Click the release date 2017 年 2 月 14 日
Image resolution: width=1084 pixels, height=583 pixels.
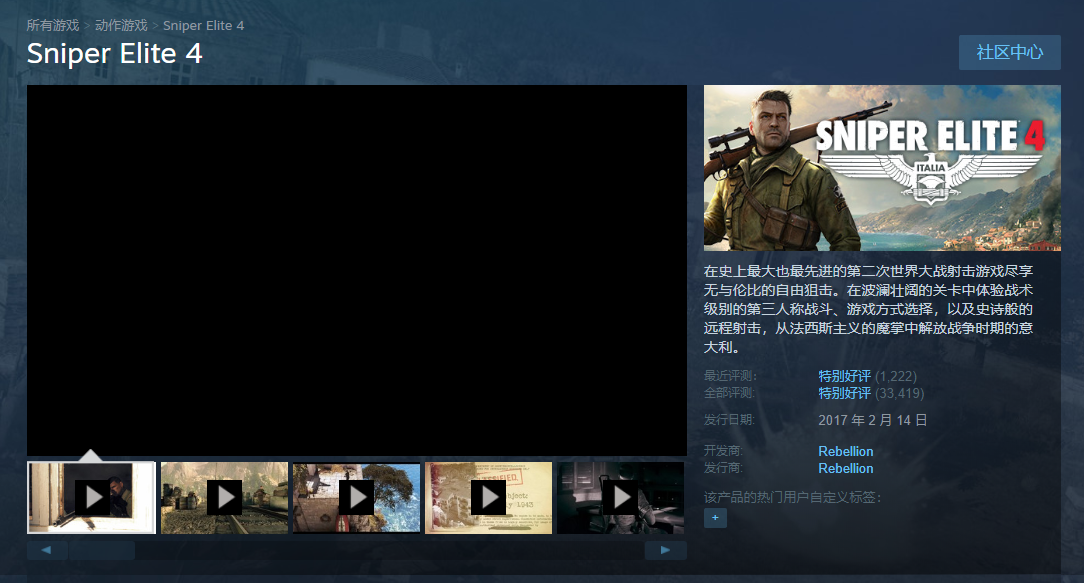872,420
